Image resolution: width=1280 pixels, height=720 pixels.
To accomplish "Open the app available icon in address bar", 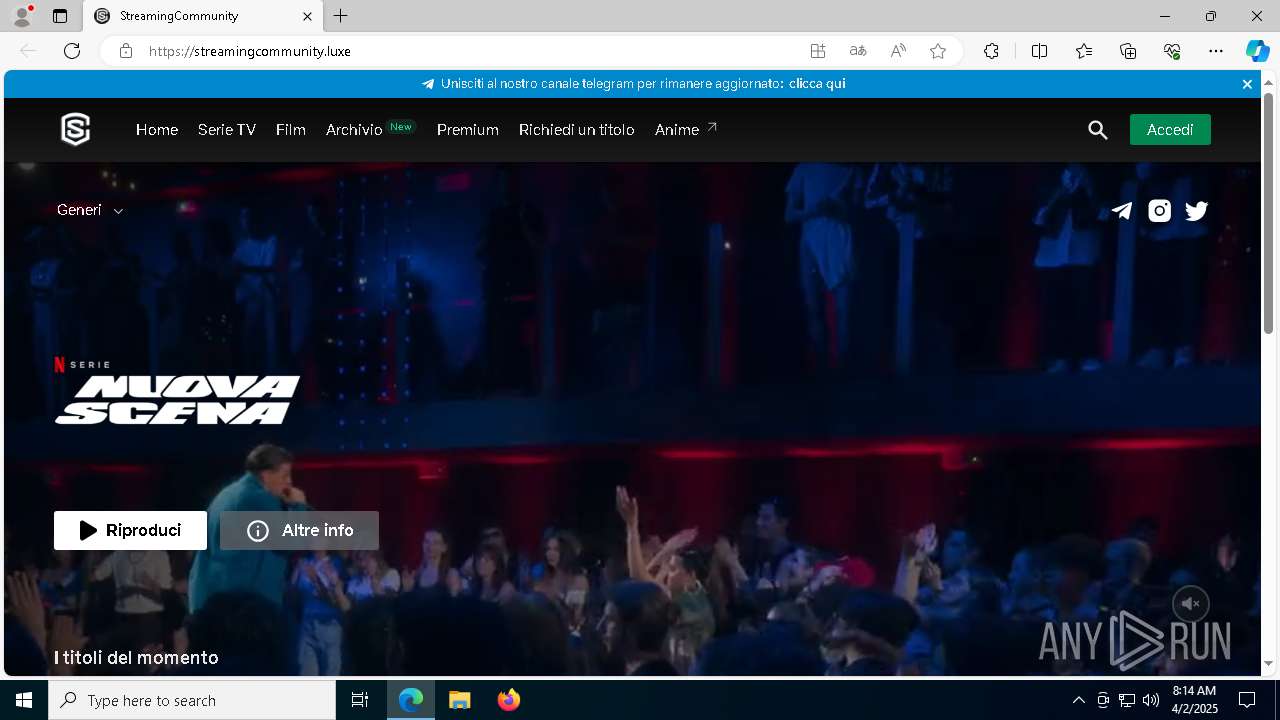I will [x=818, y=51].
